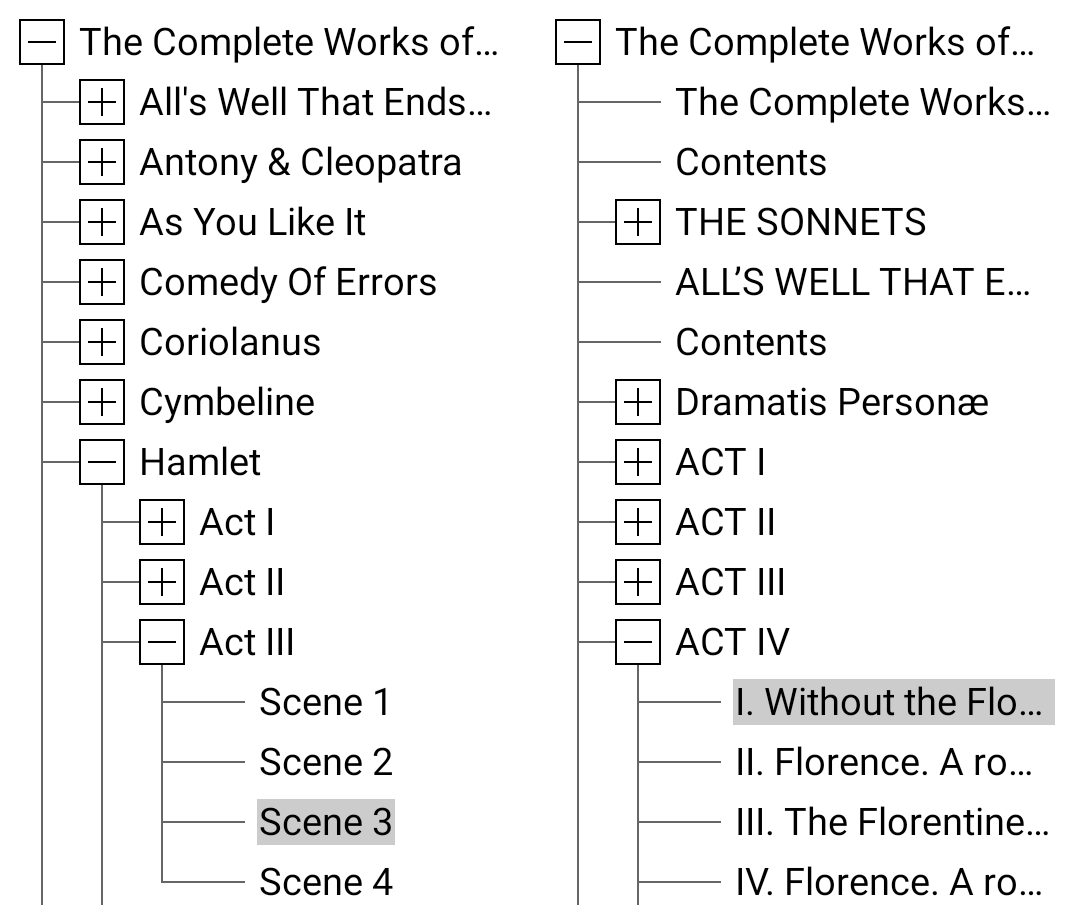Expand the Coriolanus node
The width and height of the screenshot is (1073, 905).
(101, 342)
